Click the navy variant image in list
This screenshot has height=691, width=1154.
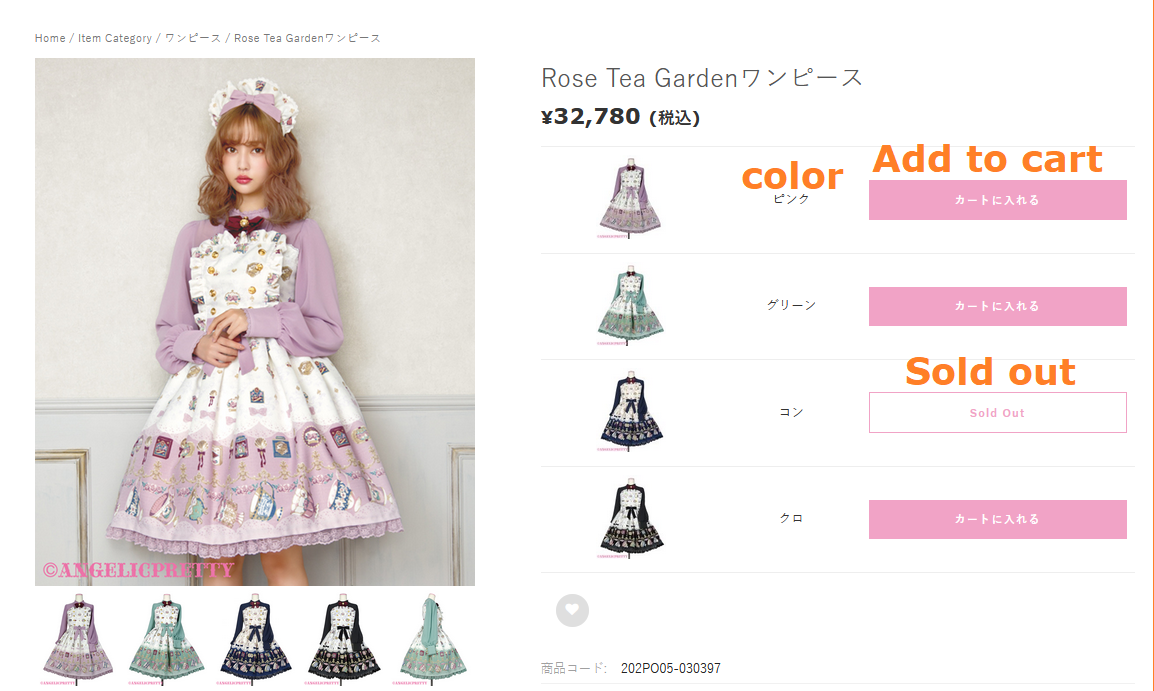pos(631,412)
